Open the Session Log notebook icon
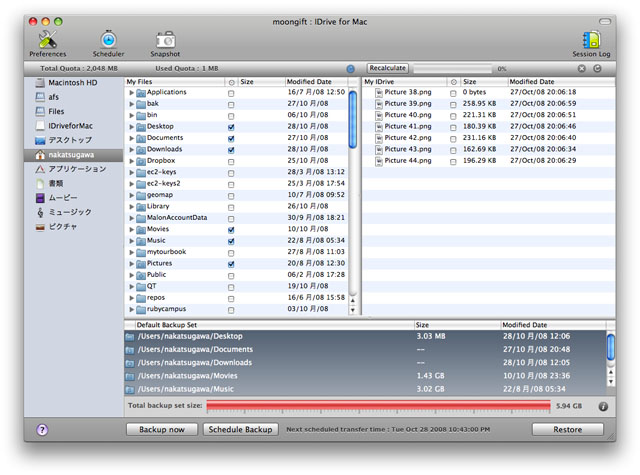Screen dimensions: 640x475 coord(591,40)
